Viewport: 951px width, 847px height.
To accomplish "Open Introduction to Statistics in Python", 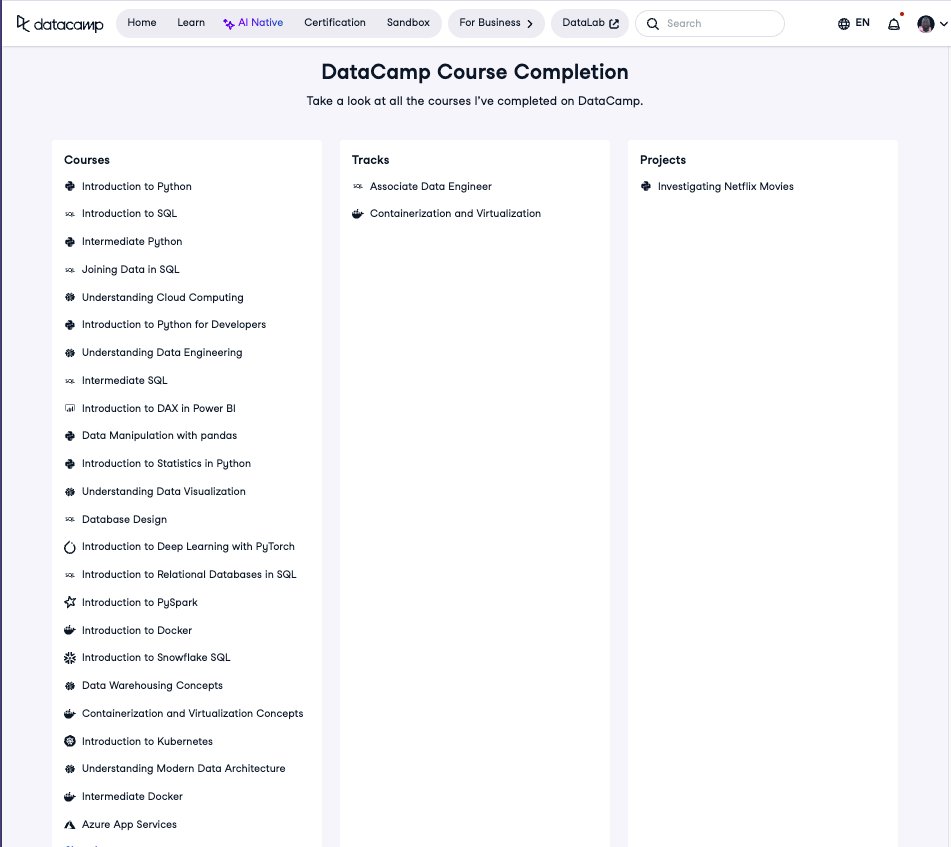I will 166,463.
